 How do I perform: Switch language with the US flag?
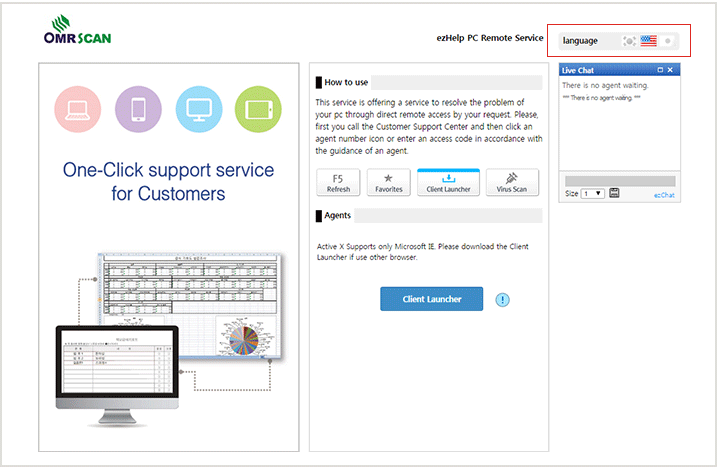click(649, 41)
